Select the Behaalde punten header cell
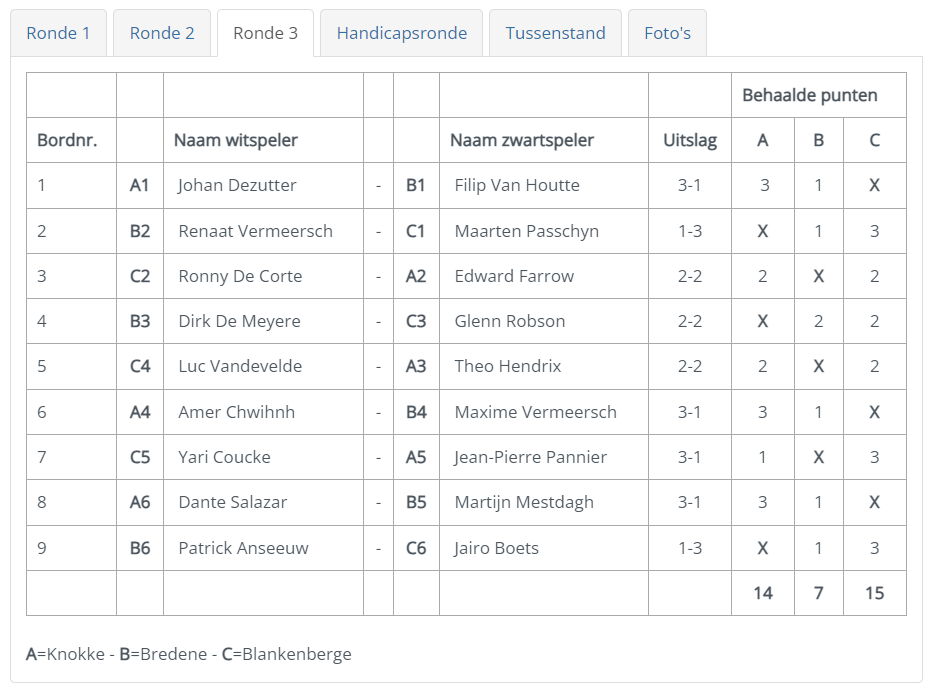The height and width of the screenshot is (691, 936). tap(818, 95)
